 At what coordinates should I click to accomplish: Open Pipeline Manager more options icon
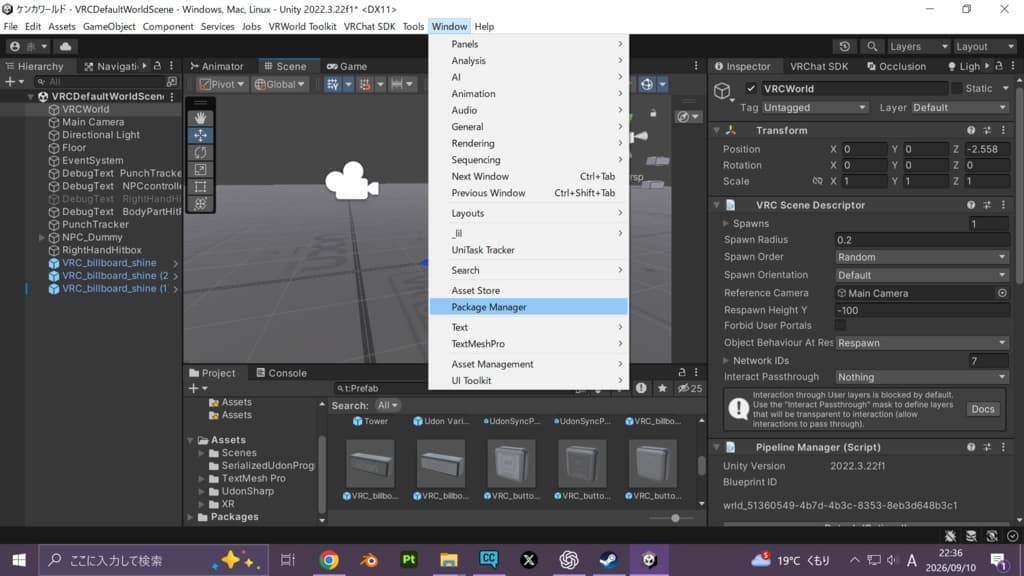point(1004,447)
